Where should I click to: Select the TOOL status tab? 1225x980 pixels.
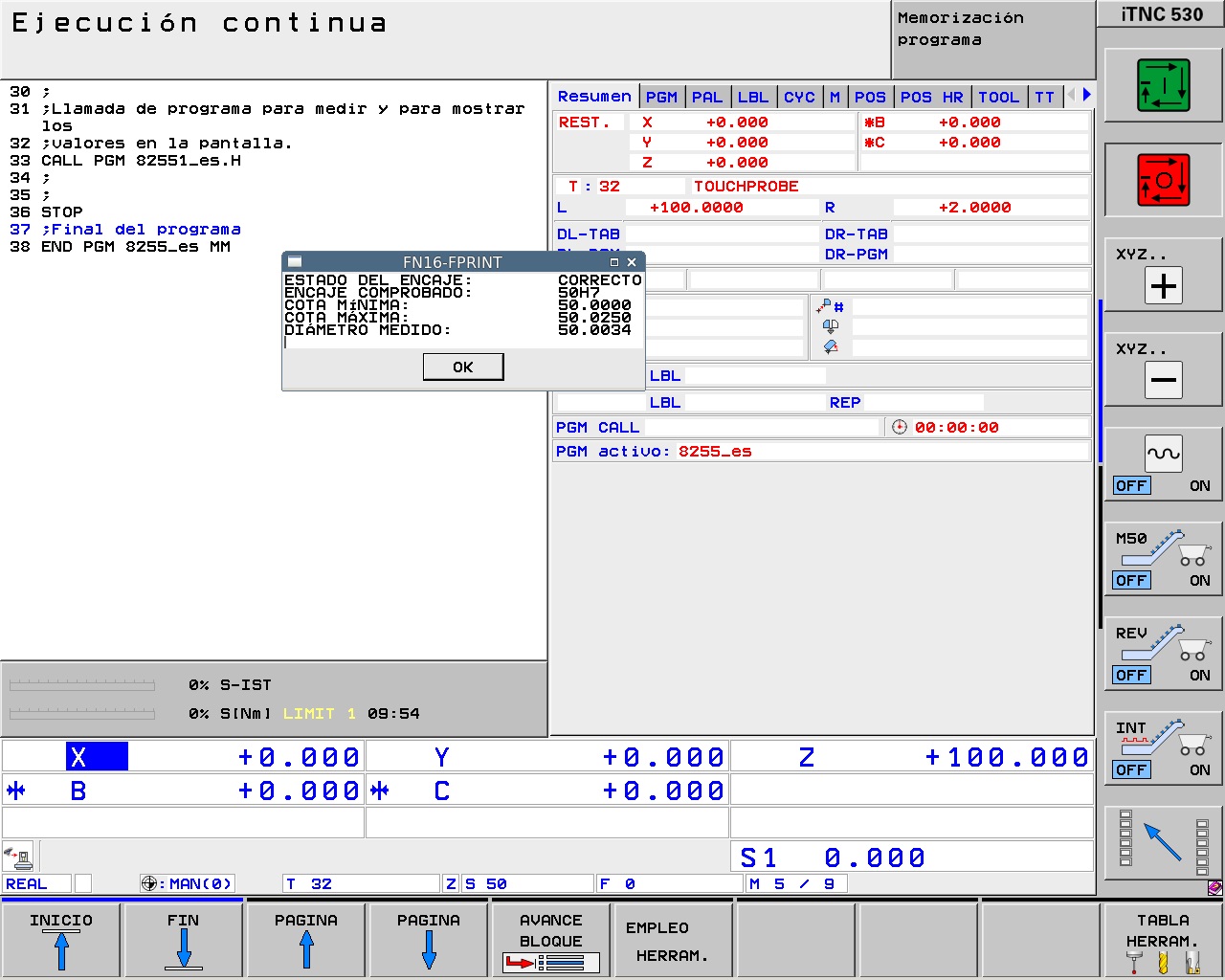tap(998, 97)
